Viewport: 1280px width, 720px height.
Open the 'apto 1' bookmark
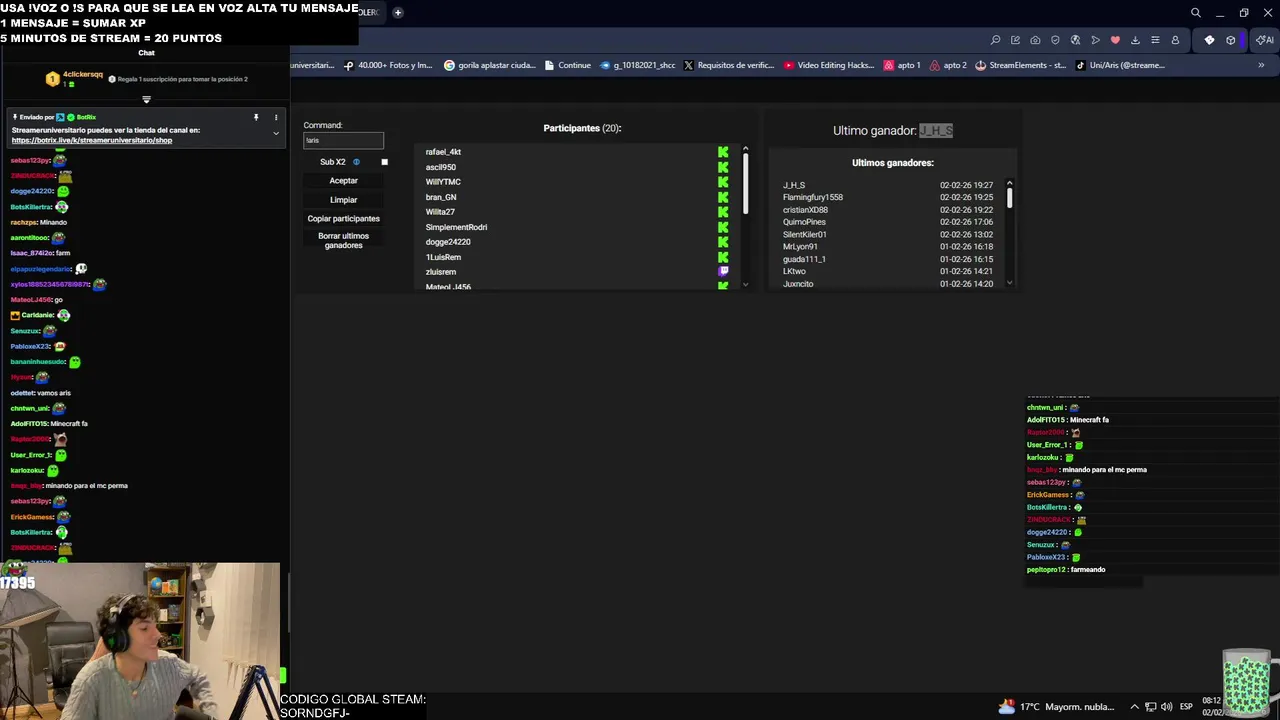902,65
